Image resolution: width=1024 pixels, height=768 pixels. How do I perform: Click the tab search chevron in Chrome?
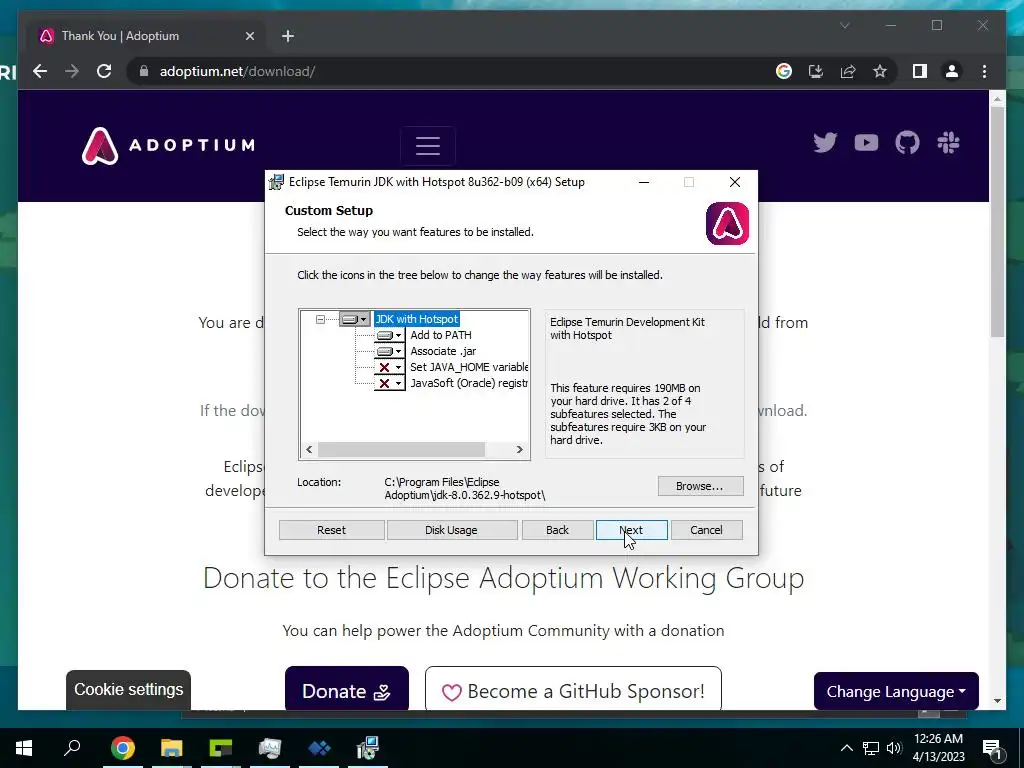tap(844, 25)
